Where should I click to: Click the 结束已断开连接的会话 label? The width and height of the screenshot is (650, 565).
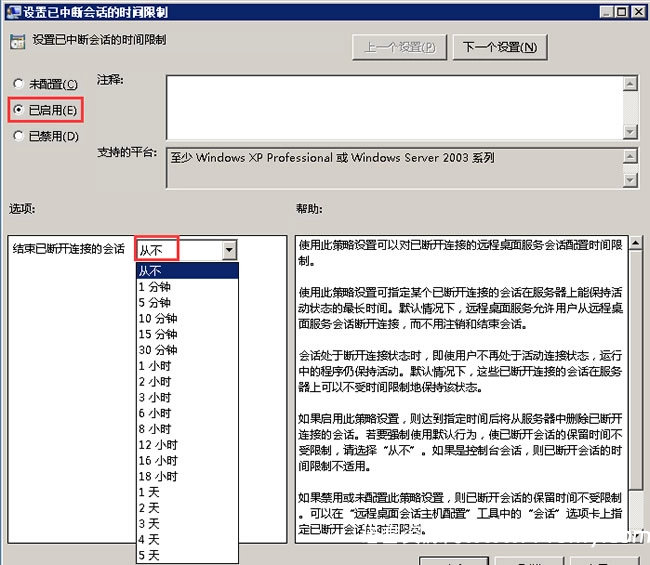(x=69, y=249)
